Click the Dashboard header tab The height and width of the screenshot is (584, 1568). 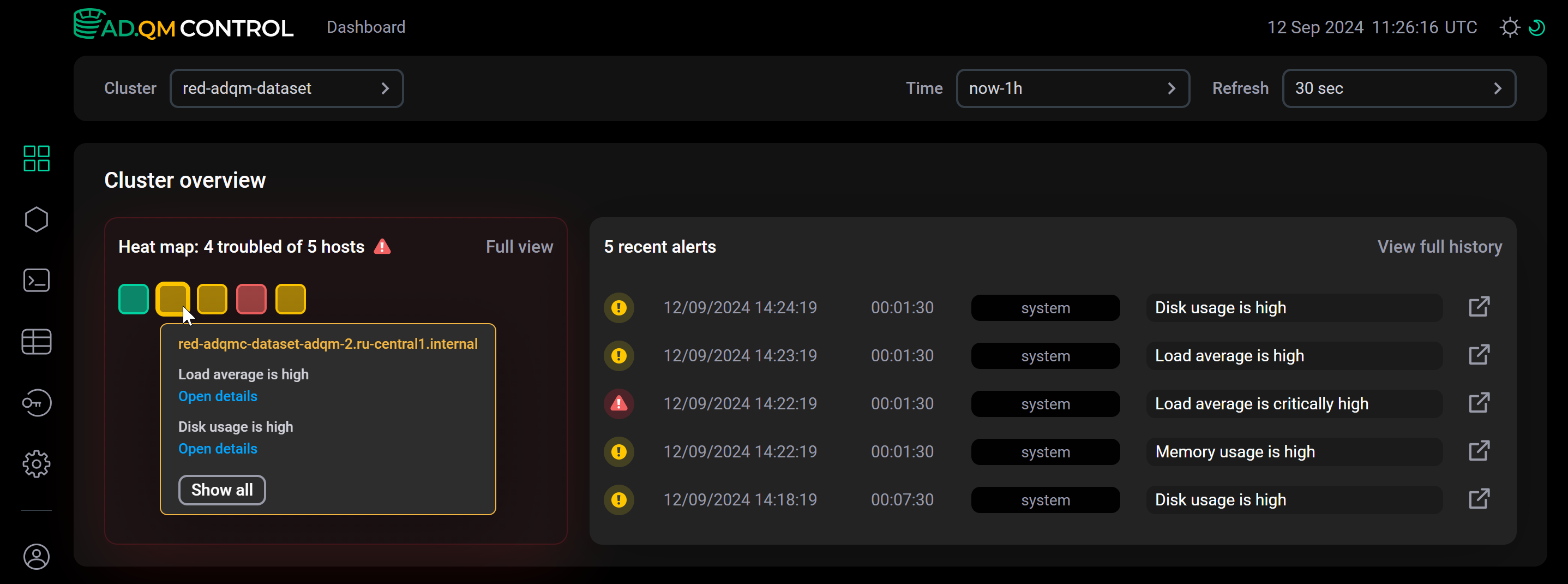pyautogui.click(x=366, y=27)
